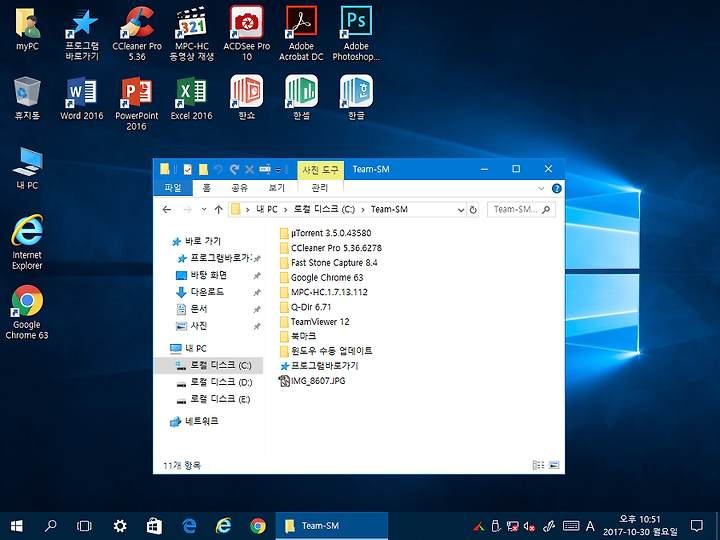The width and height of the screenshot is (720, 540).
Task: Select Google Chrome 63 desktop icon
Action: pyautogui.click(x=27, y=312)
